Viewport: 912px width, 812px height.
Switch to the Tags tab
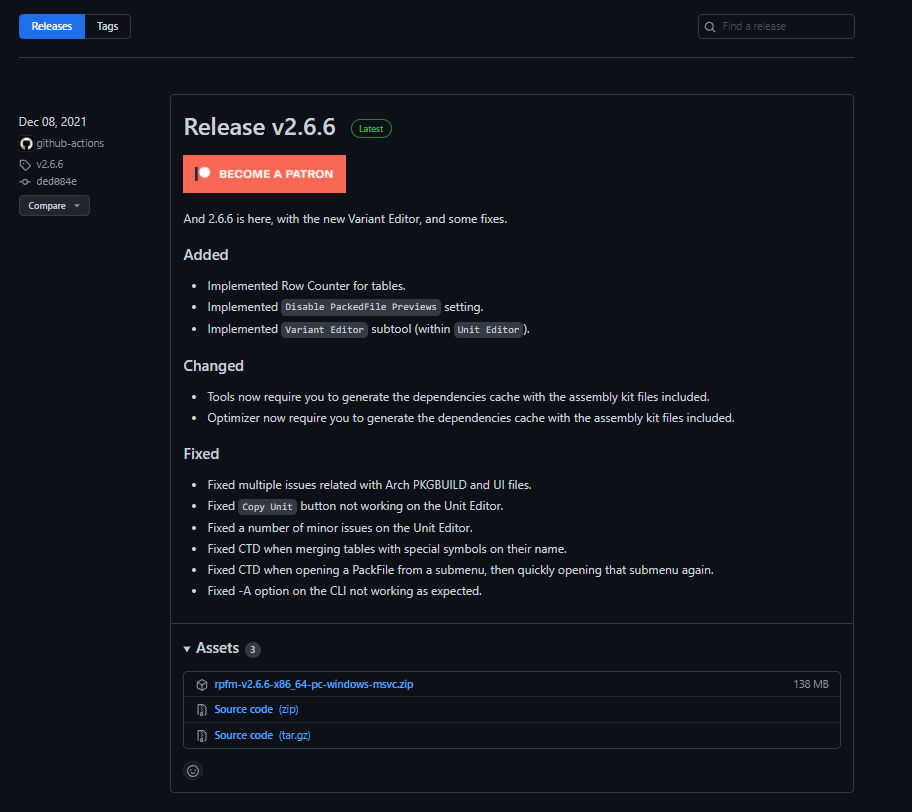(107, 26)
